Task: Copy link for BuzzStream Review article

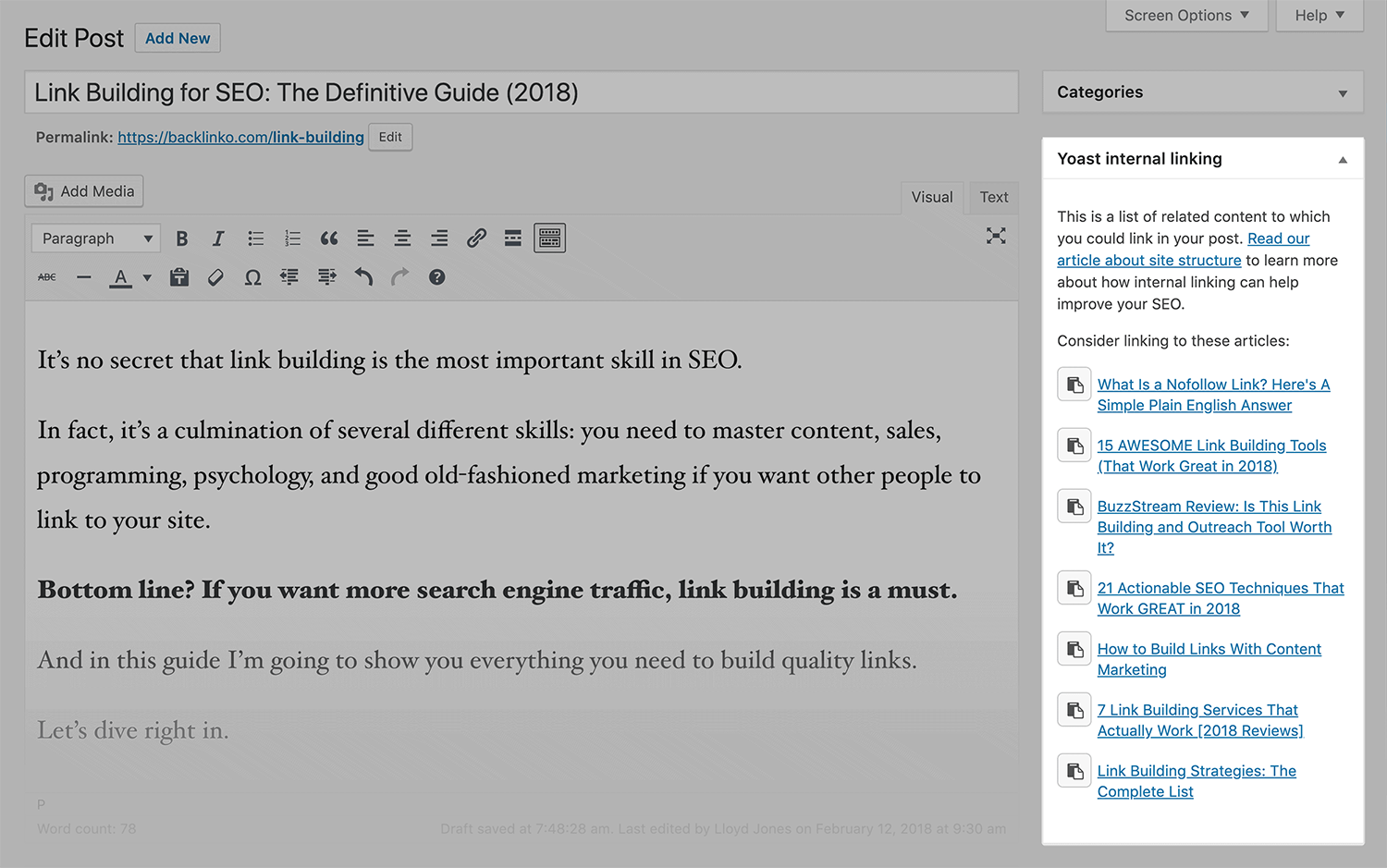Action: click(x=1074, y=507)
